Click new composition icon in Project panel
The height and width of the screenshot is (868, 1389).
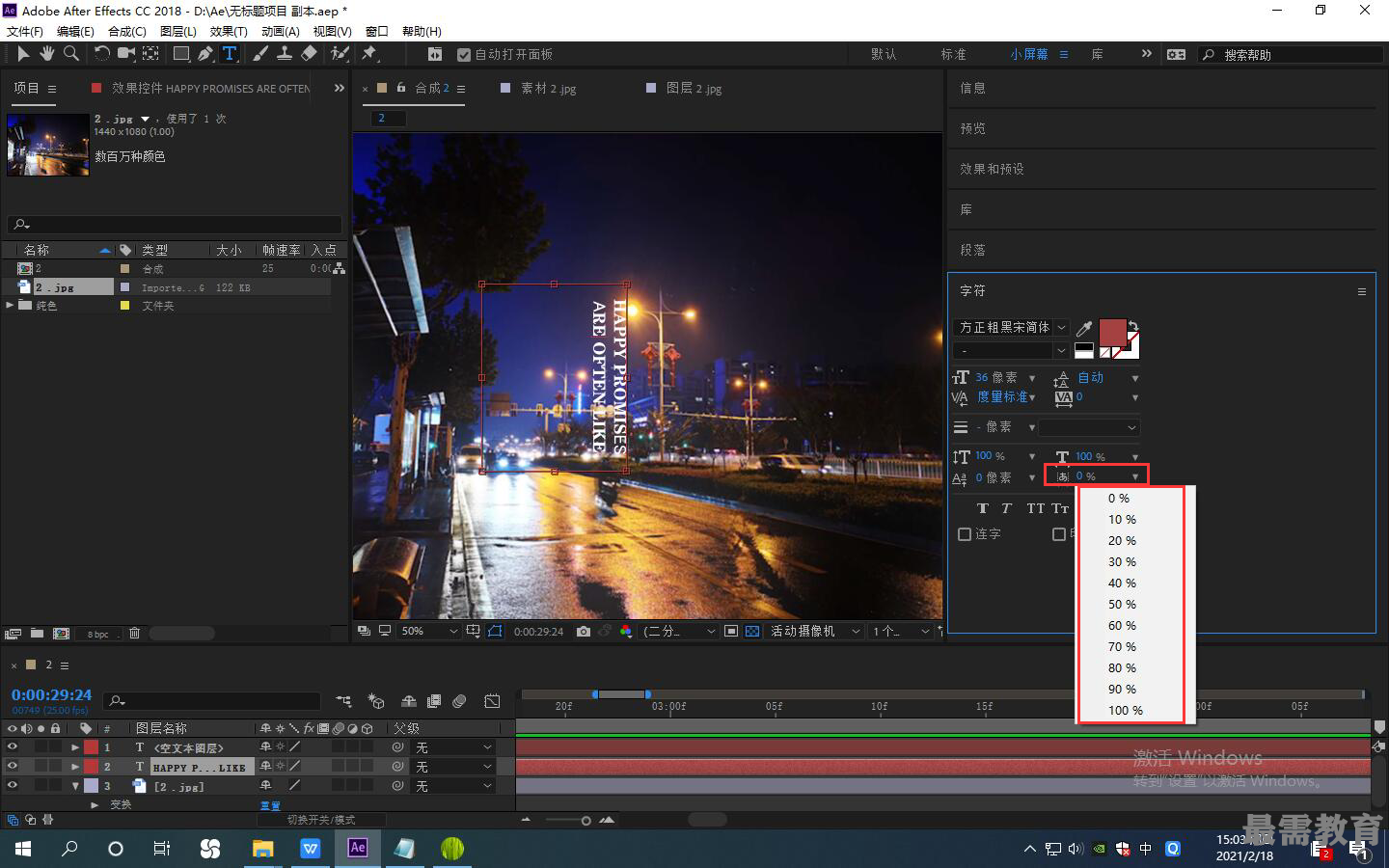pos(62,634)
